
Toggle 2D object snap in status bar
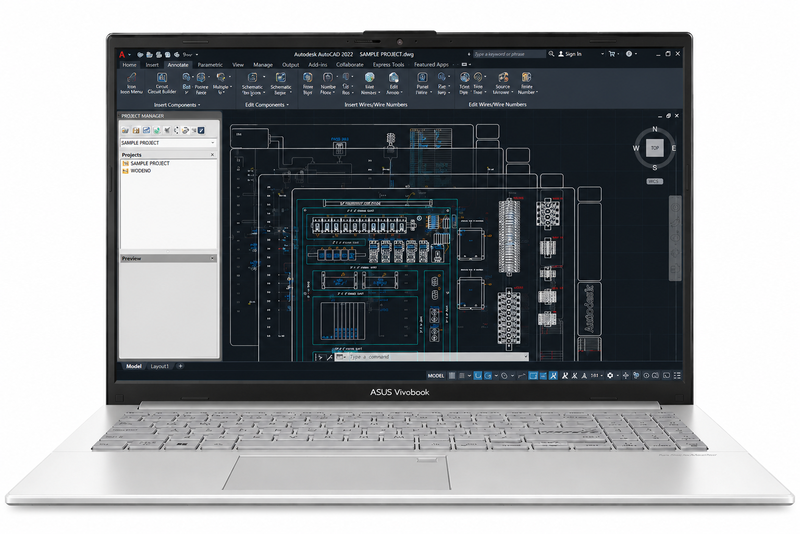pyautogui.click(x=533, y=375)
